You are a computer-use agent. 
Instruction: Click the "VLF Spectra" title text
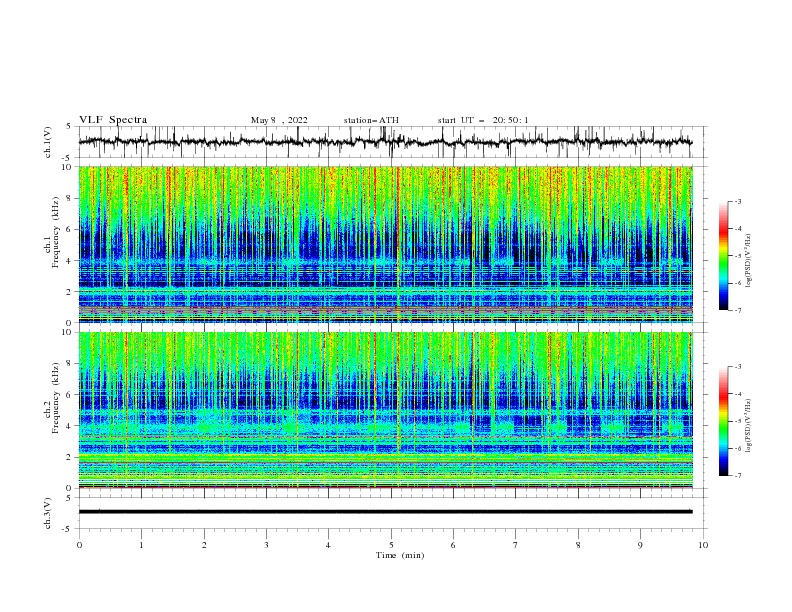113,120
